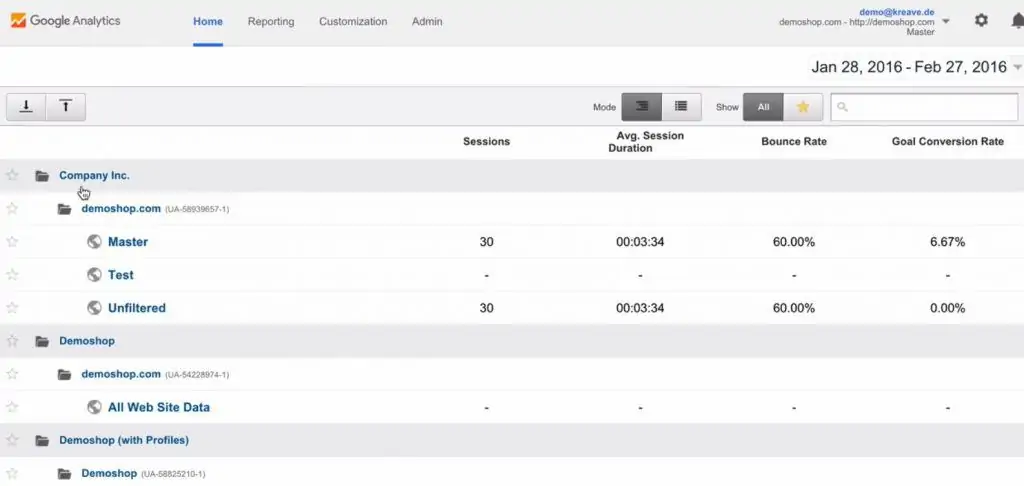Click the Avg. Session Duration header
This screenshot has width=1024, height=486.
(x=646, y=142)
